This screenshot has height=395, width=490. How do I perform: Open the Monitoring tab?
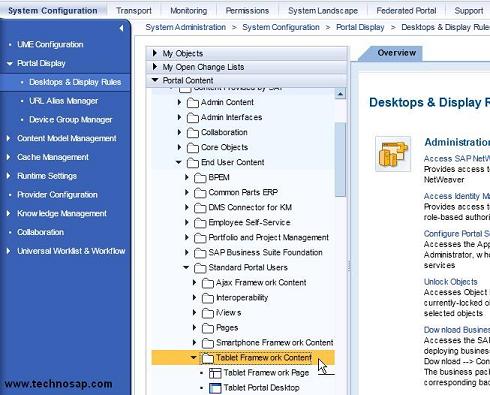(x=188, y=11)
